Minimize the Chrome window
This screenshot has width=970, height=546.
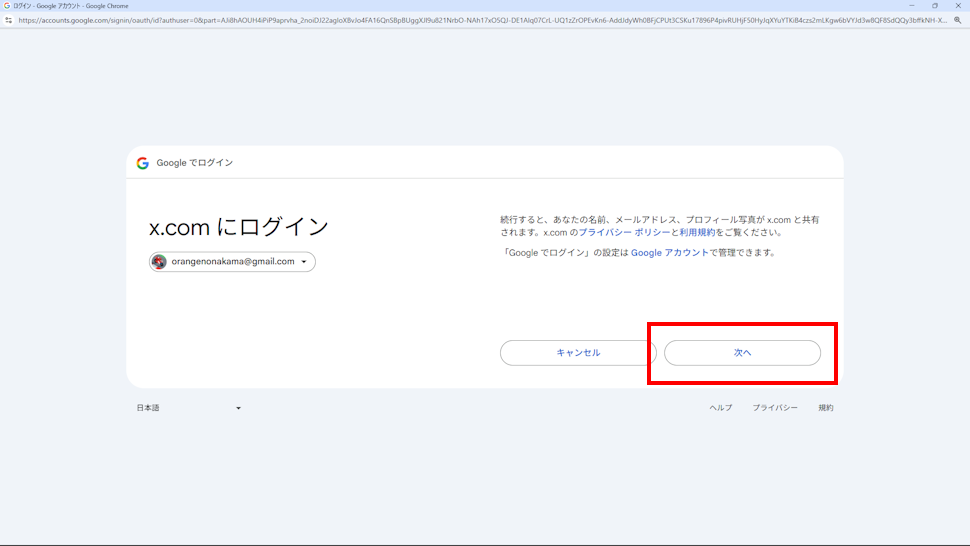(x=912, y=6)
